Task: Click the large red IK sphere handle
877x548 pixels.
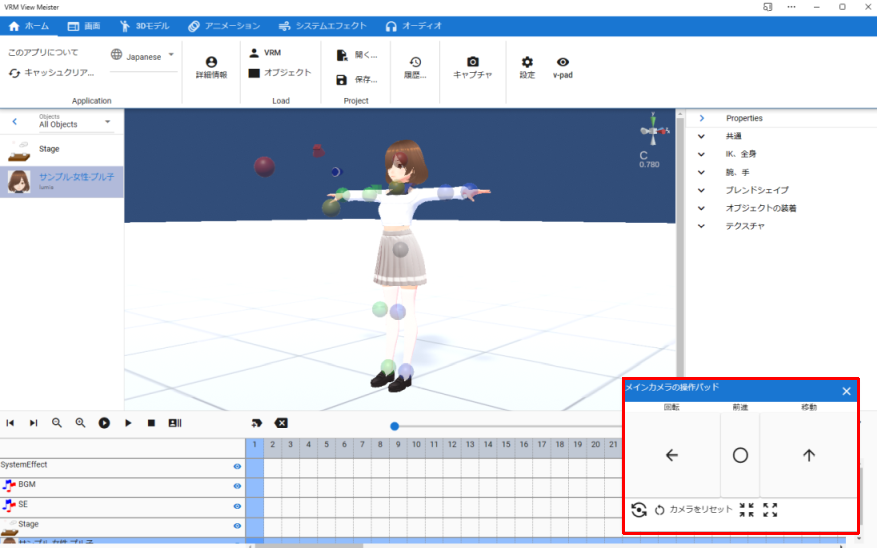Action: [265, 167]
